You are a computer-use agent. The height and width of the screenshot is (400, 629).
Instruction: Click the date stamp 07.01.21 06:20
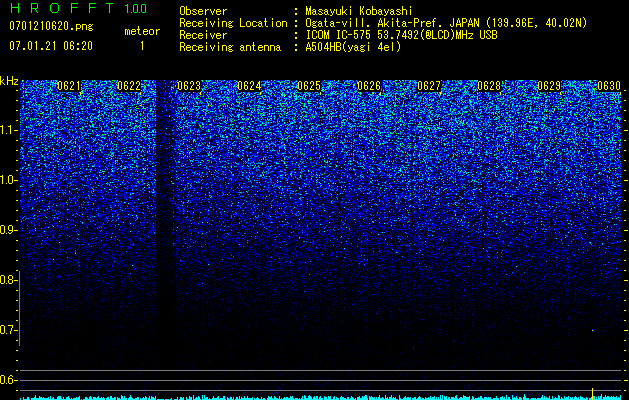coord(51,46)
